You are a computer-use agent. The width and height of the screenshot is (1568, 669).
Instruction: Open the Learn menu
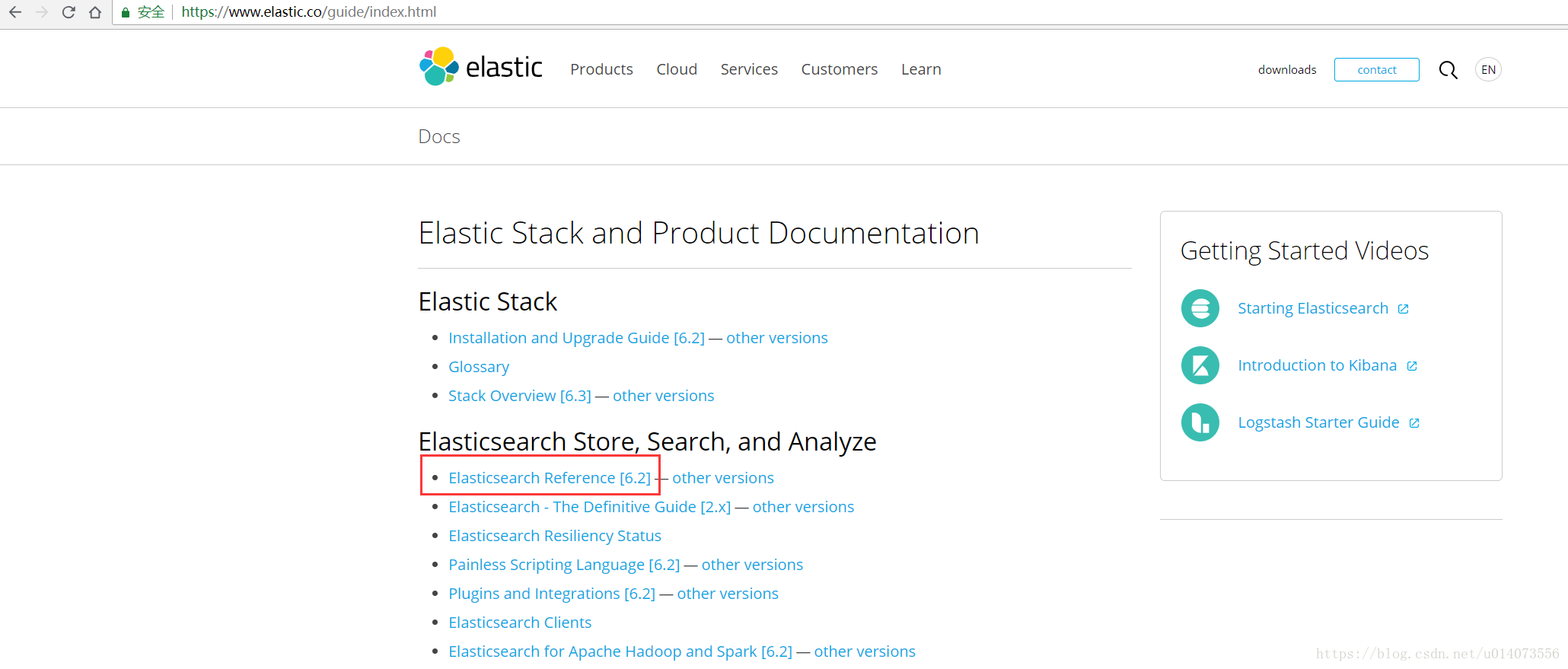coord(921,69)
